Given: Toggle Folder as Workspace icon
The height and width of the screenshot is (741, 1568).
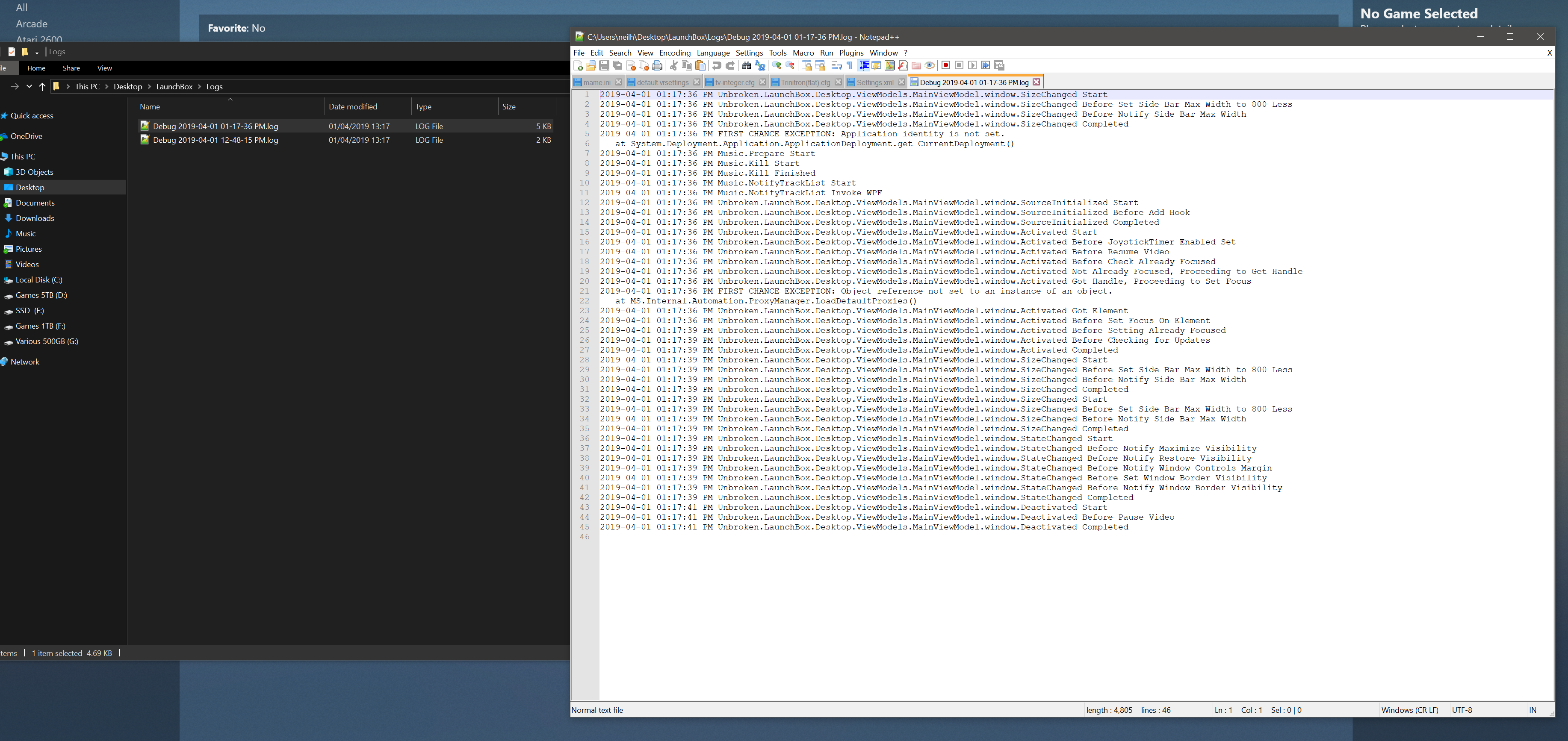Looking at the screenshot, I should pos(916,66).
